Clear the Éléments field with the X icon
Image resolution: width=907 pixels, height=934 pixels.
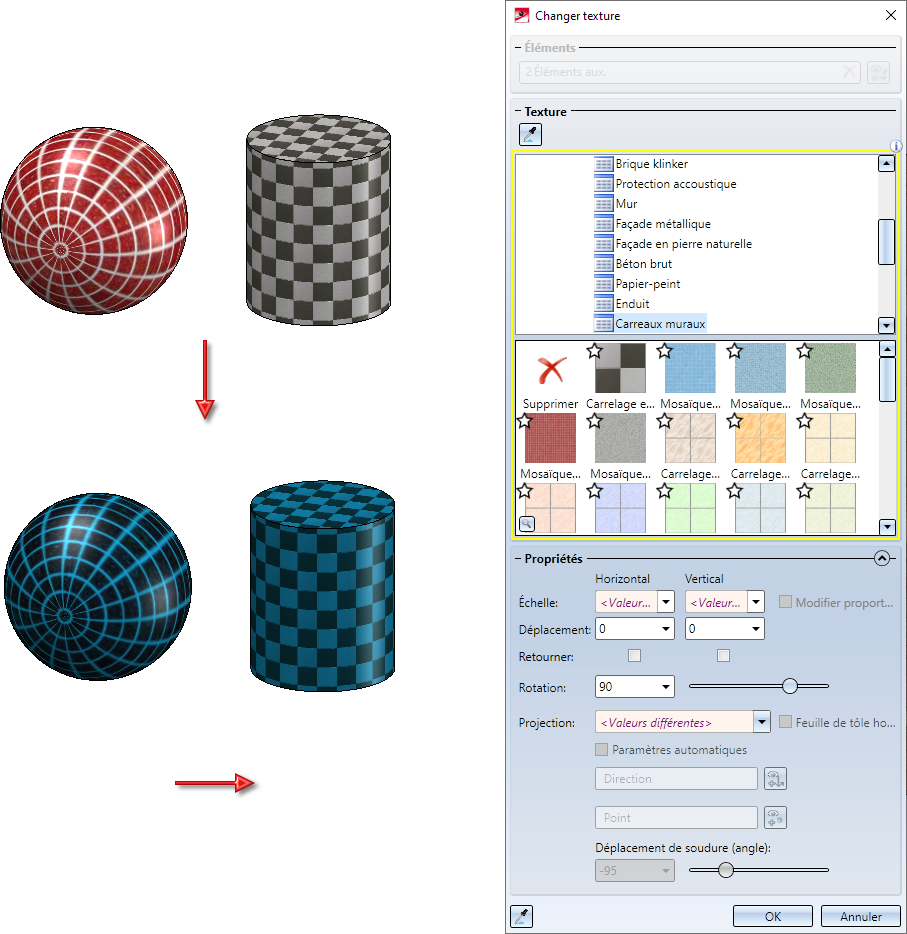[x=849, y=72]
